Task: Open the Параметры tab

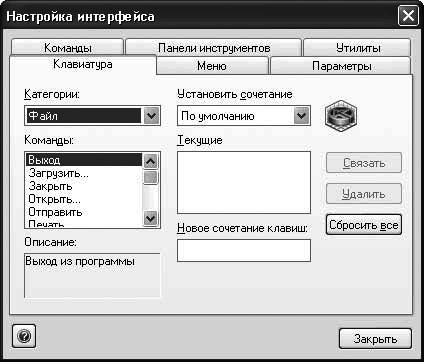Action: click(x=341, y=66)
